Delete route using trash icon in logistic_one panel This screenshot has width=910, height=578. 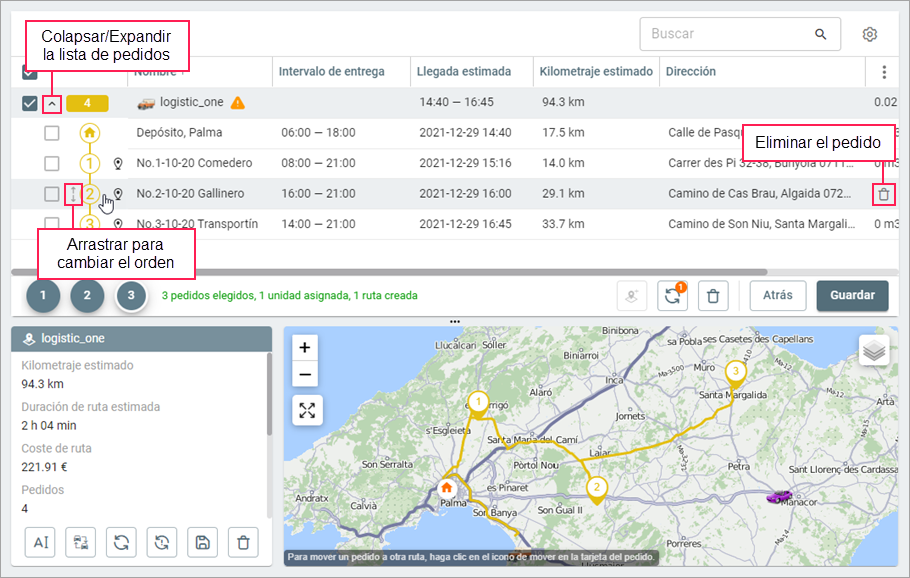pos(243,542)
